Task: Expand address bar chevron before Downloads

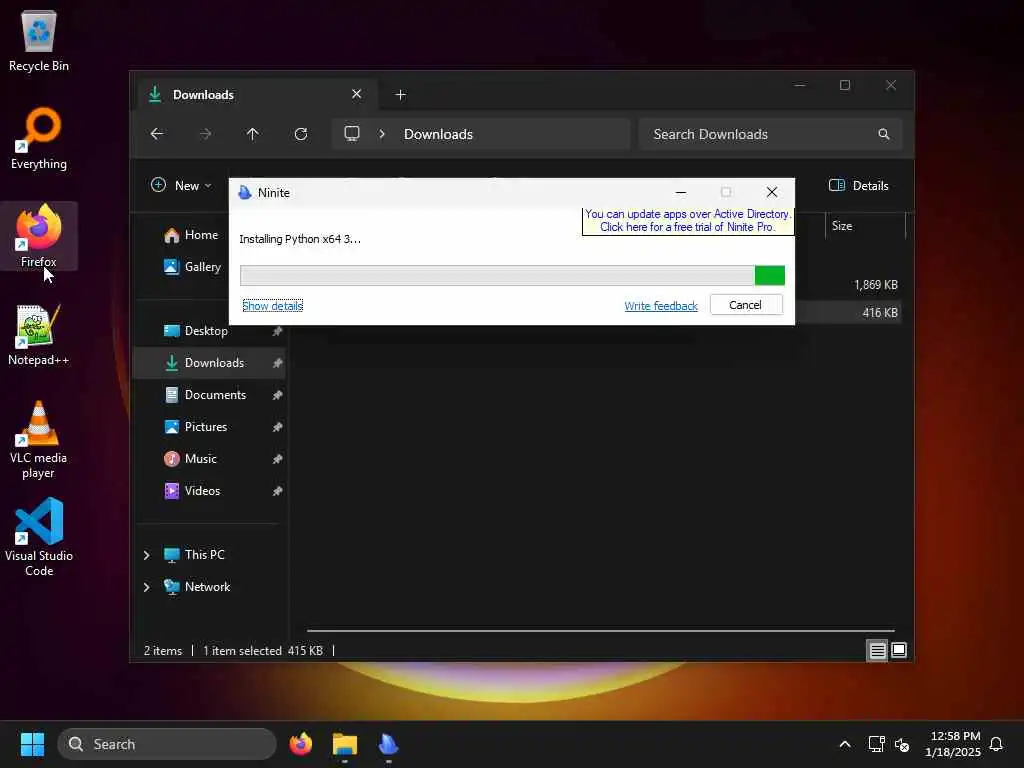Action: click(382, 134)
